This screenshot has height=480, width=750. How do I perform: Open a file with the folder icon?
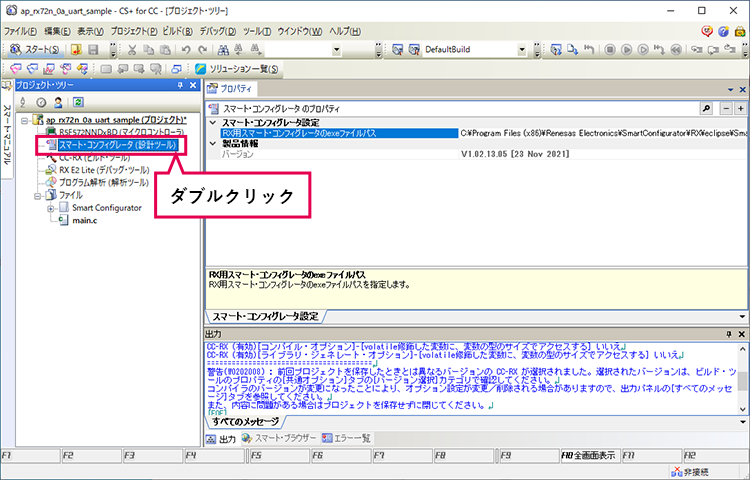pyautogui.click(x=76, y=49)
